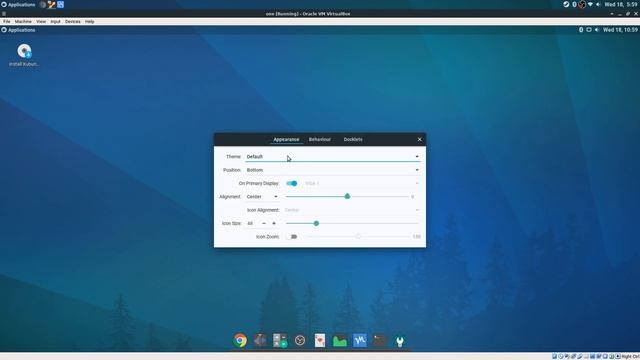The height and width of the screenshot is (360, 640).
Task: Click host panel Wi-Fi indicator
Action: (x=590, y=4)
